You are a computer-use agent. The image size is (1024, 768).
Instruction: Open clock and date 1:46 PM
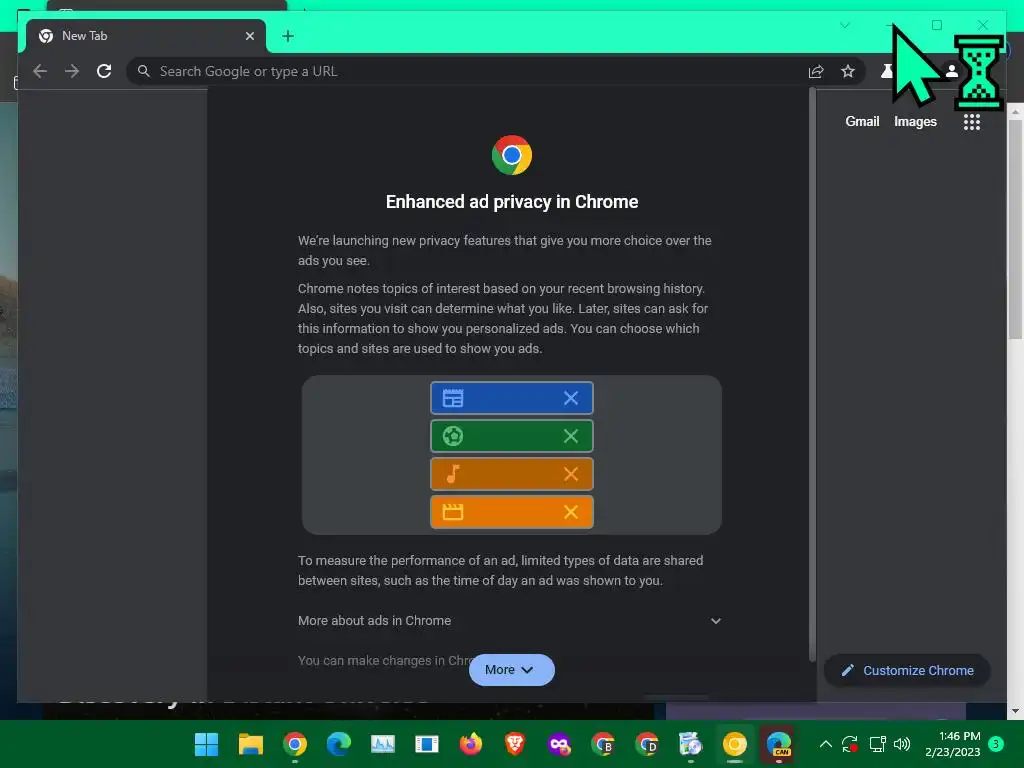click(x=953, y=744)
